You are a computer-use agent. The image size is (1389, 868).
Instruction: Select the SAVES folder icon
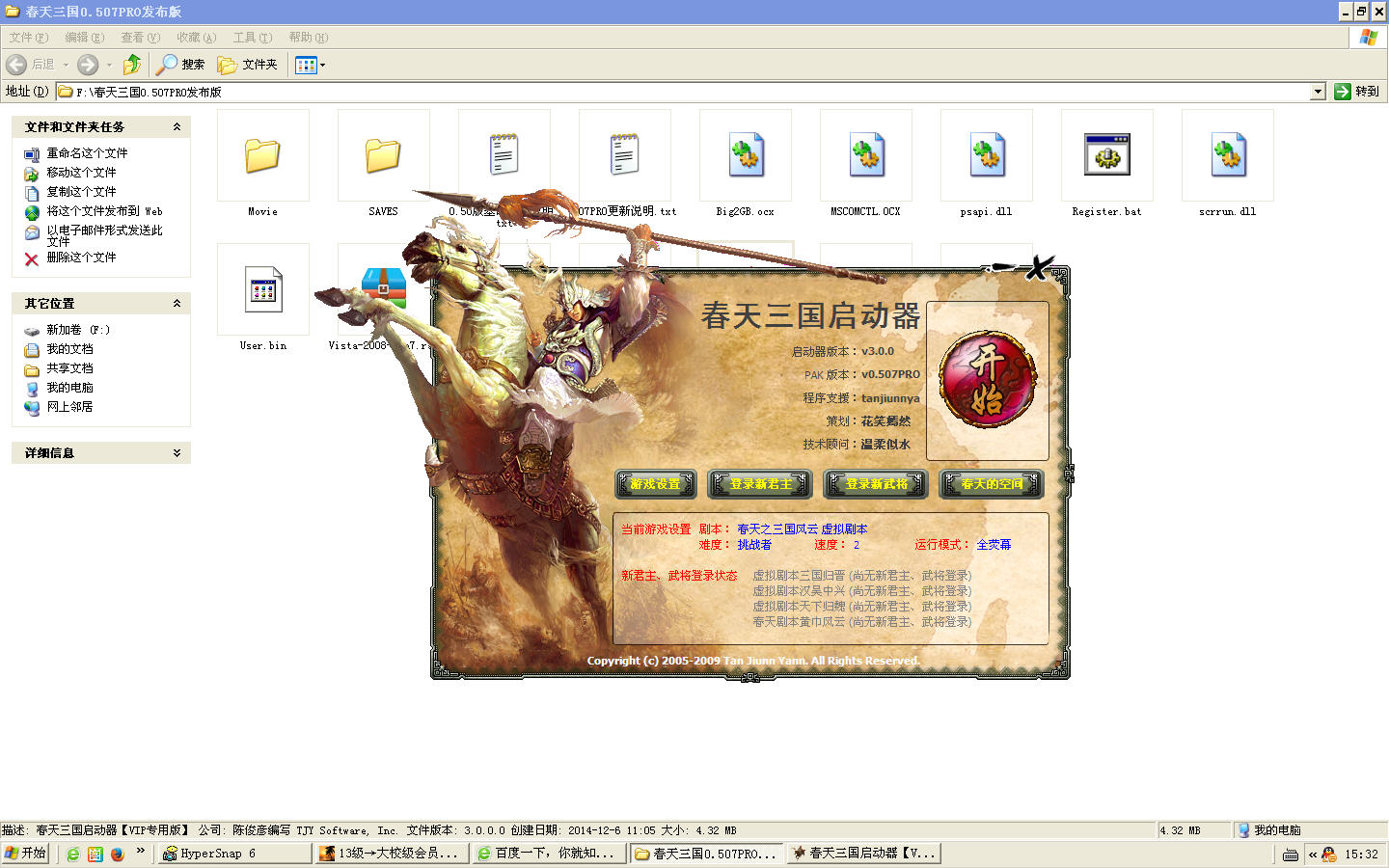point(383,155)
